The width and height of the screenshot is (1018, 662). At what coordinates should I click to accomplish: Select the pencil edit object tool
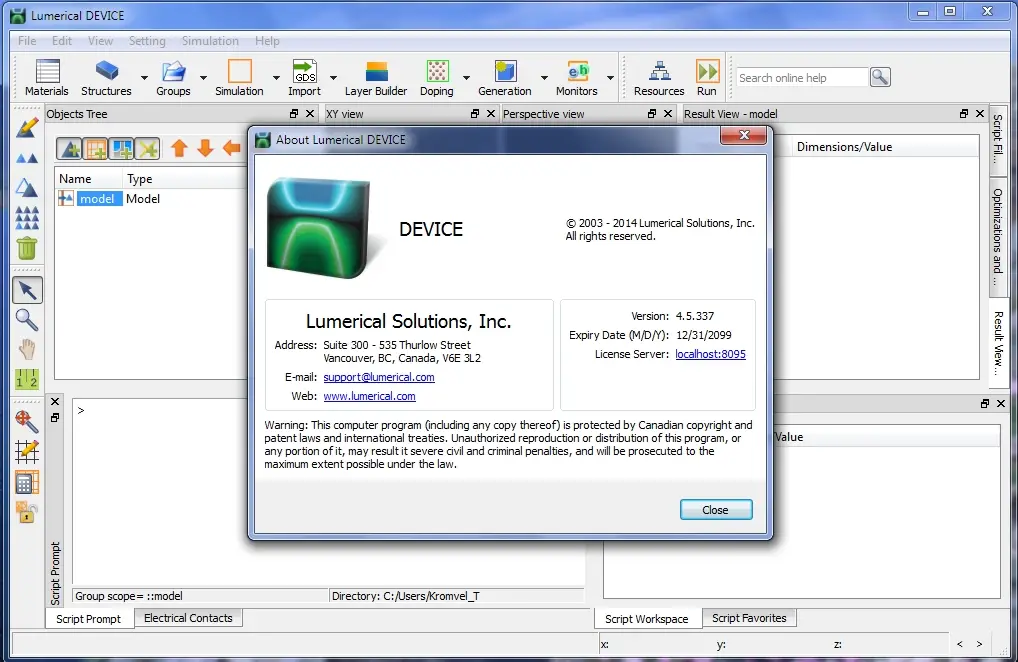point(27,128)
